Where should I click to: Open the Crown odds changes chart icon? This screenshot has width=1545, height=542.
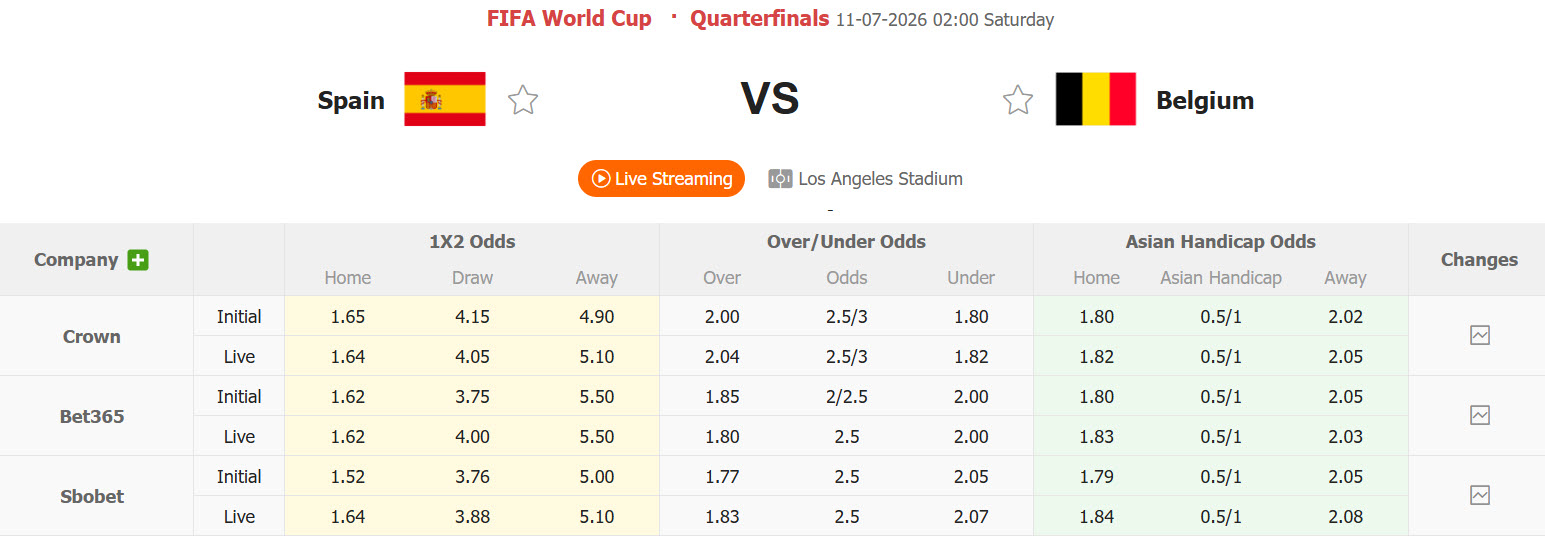point(1480,336)
